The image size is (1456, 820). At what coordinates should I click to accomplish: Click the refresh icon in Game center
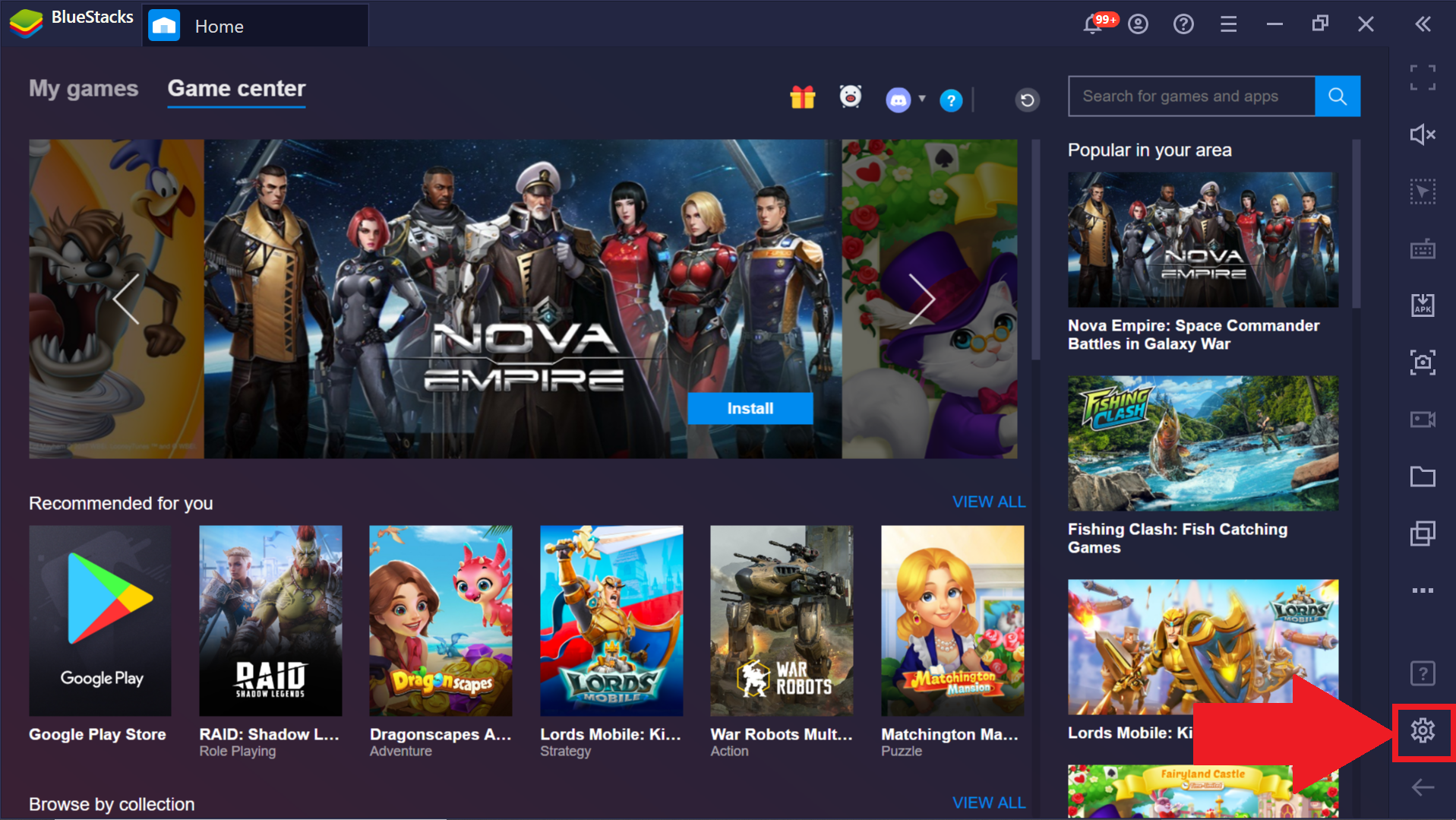tap(1027, 100)
